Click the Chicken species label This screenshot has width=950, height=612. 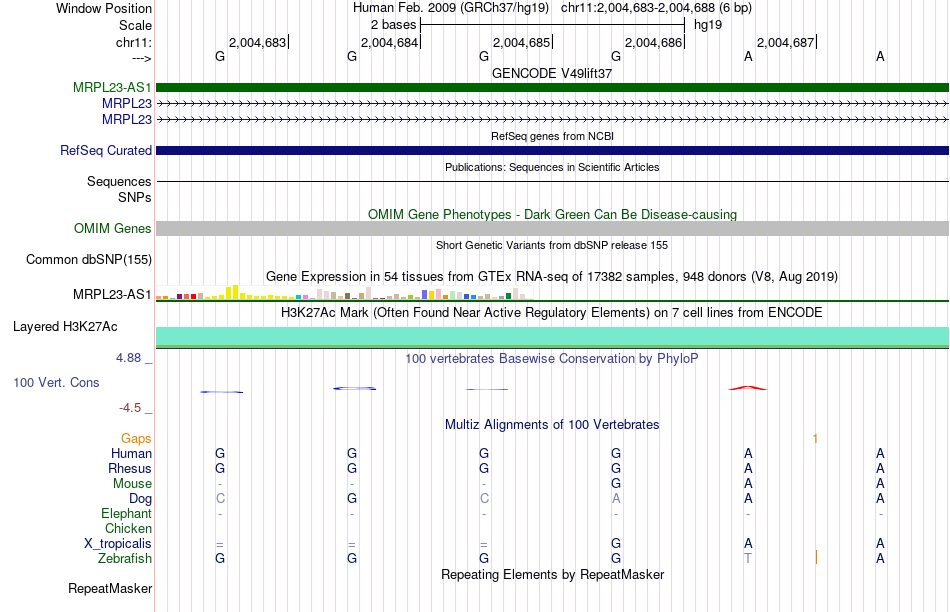[128, 528]
